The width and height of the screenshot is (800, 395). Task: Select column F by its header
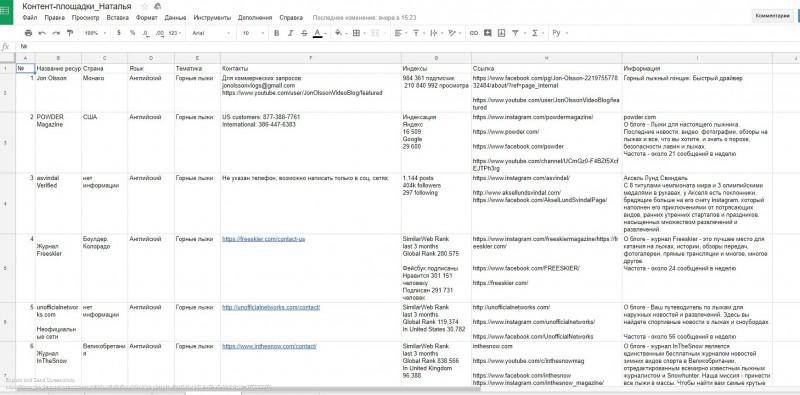[311, 58]
